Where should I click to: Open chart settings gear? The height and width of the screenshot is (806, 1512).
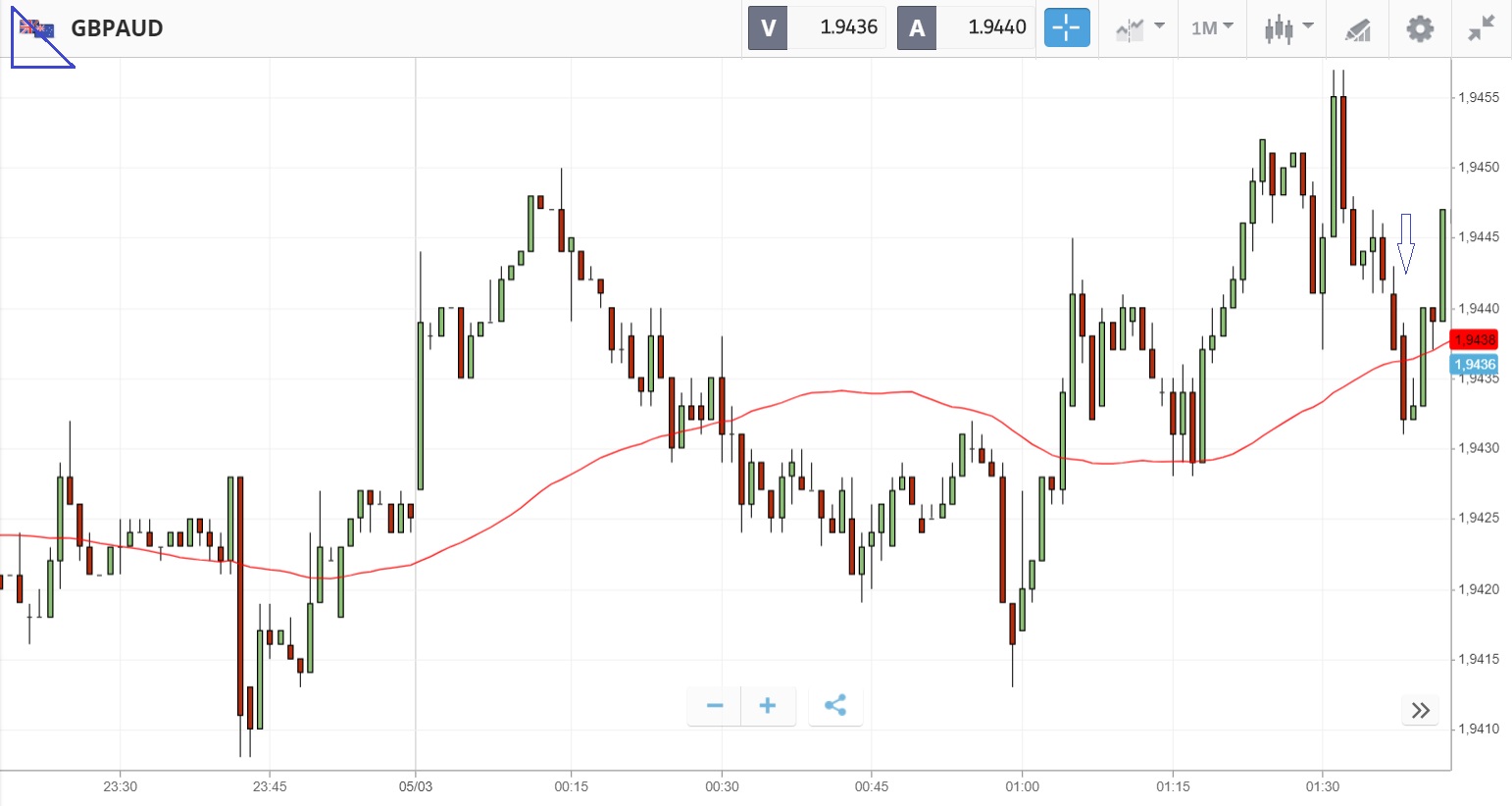[1419, 28]
